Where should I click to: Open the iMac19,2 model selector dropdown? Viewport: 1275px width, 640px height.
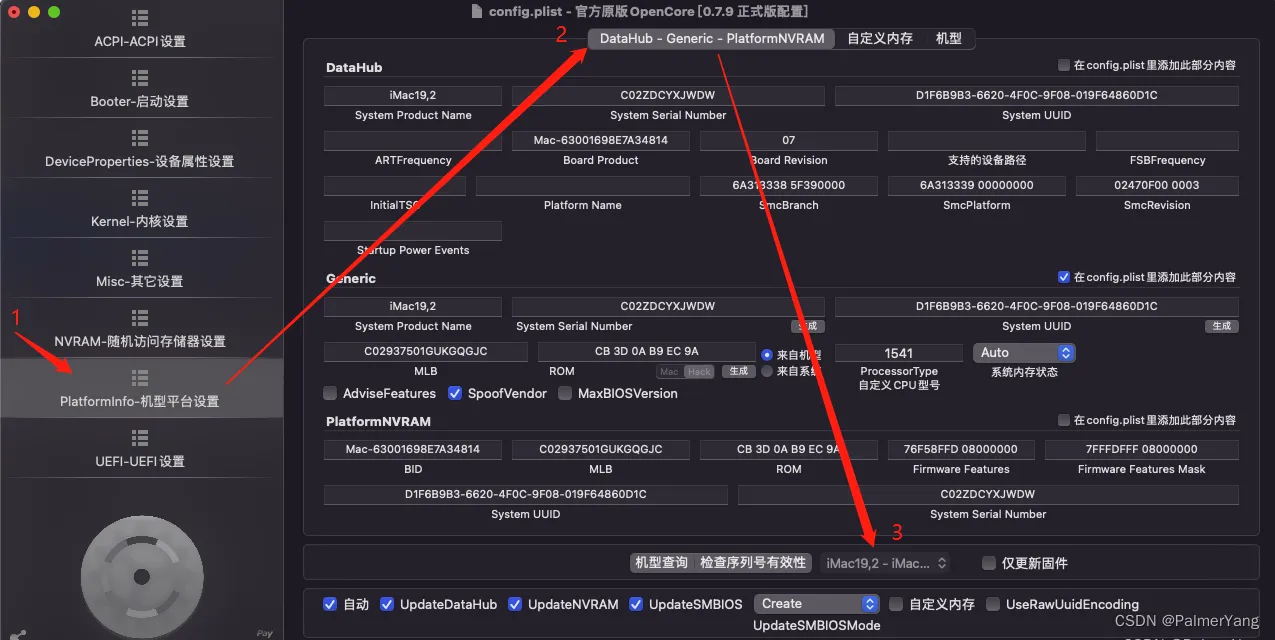click(x=886, y=564)
